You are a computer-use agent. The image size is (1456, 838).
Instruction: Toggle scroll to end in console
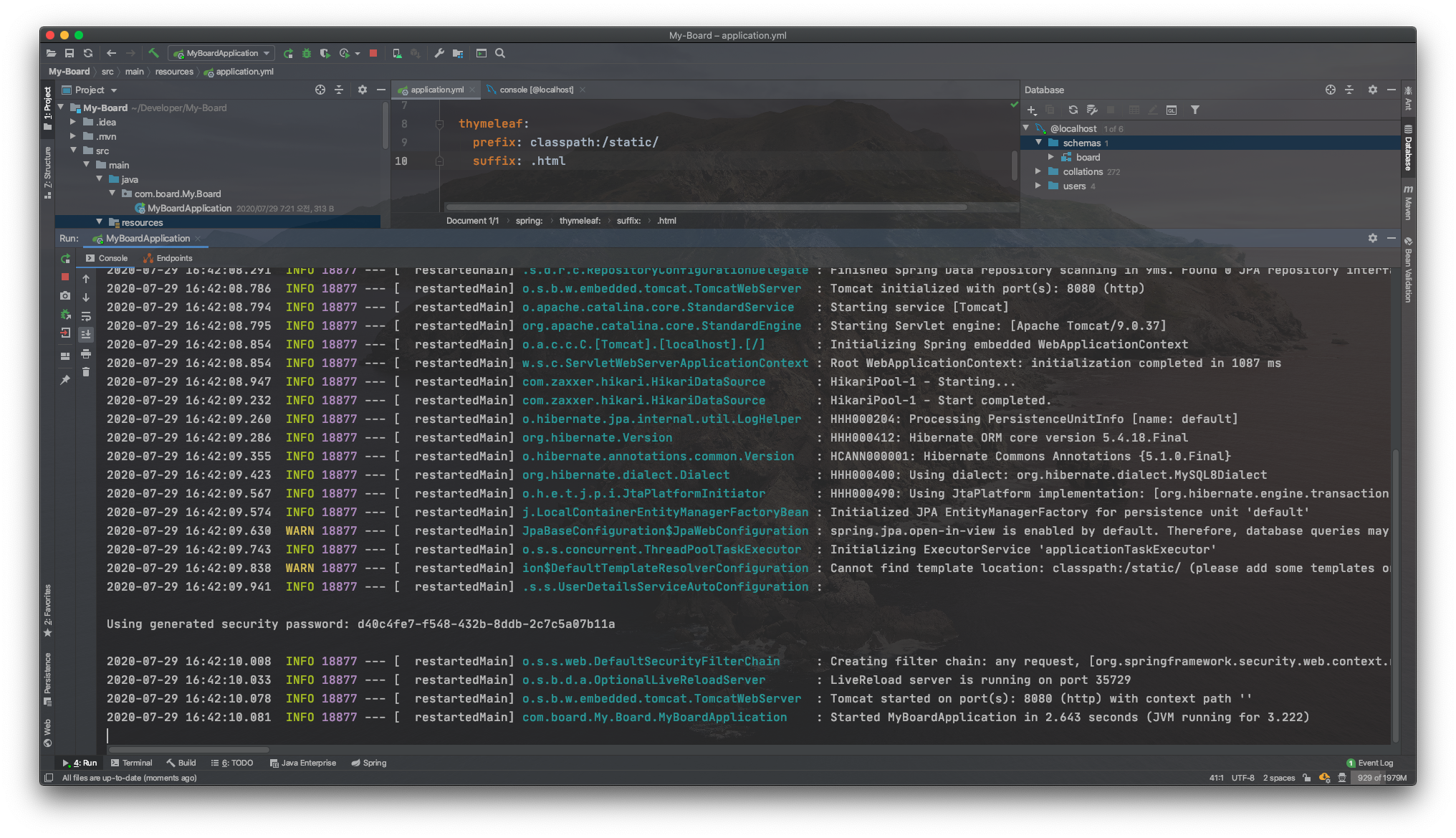click(x=86, y=334)
